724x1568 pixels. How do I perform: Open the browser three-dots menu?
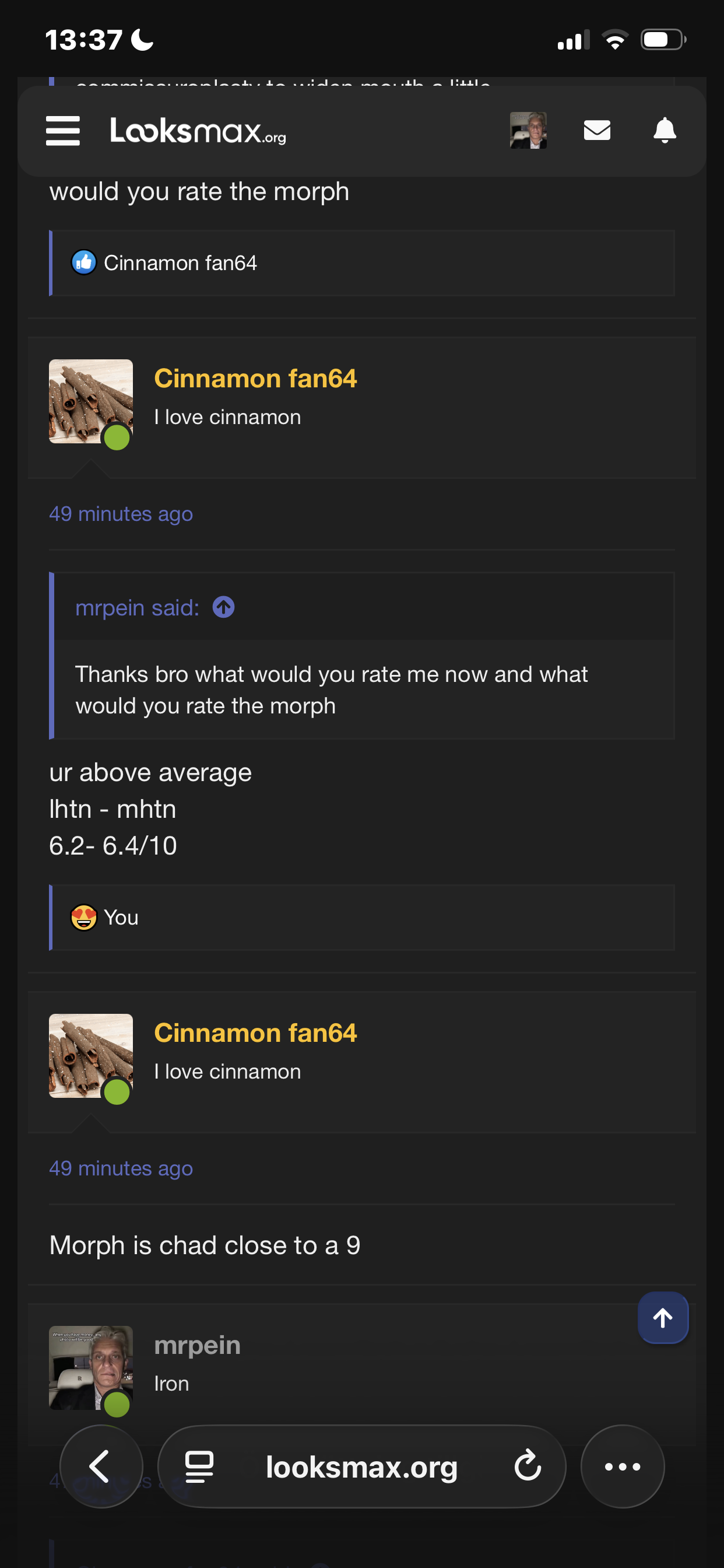(x=622, y=1466)
